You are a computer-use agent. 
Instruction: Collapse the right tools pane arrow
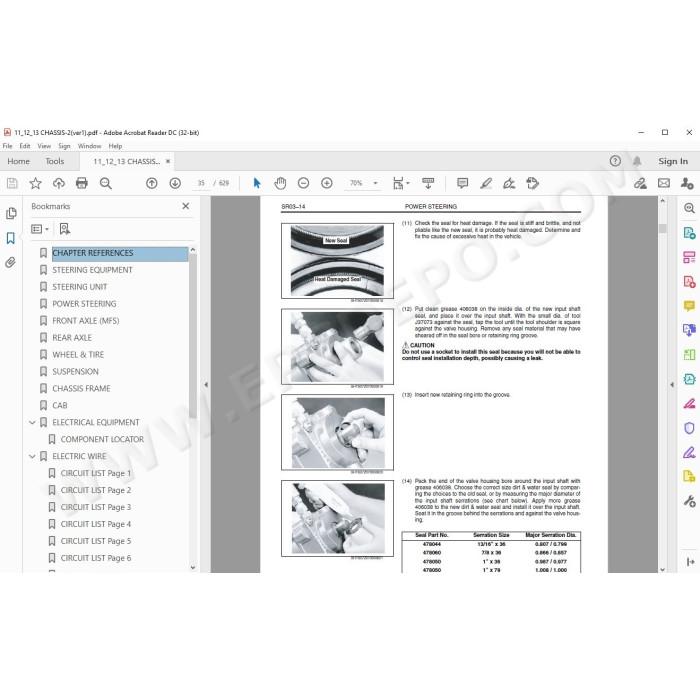pyautogui.click(x=672, y=384)
